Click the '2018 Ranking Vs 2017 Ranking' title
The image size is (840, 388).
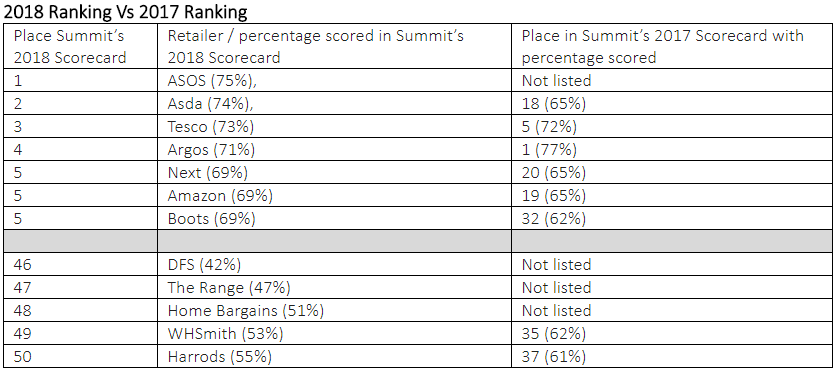click(125, 12)
